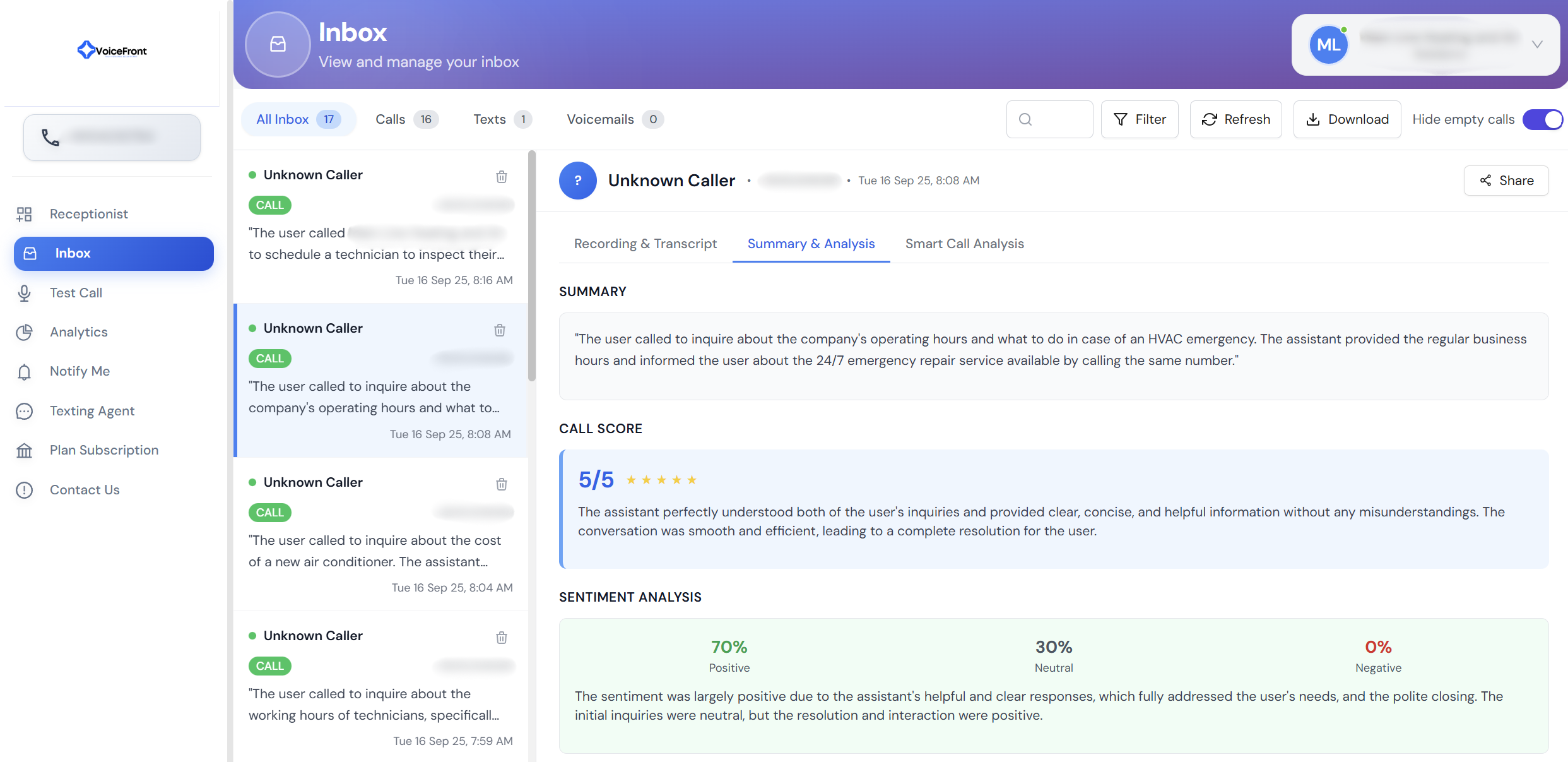Open the Filter options

[1140, 119]
